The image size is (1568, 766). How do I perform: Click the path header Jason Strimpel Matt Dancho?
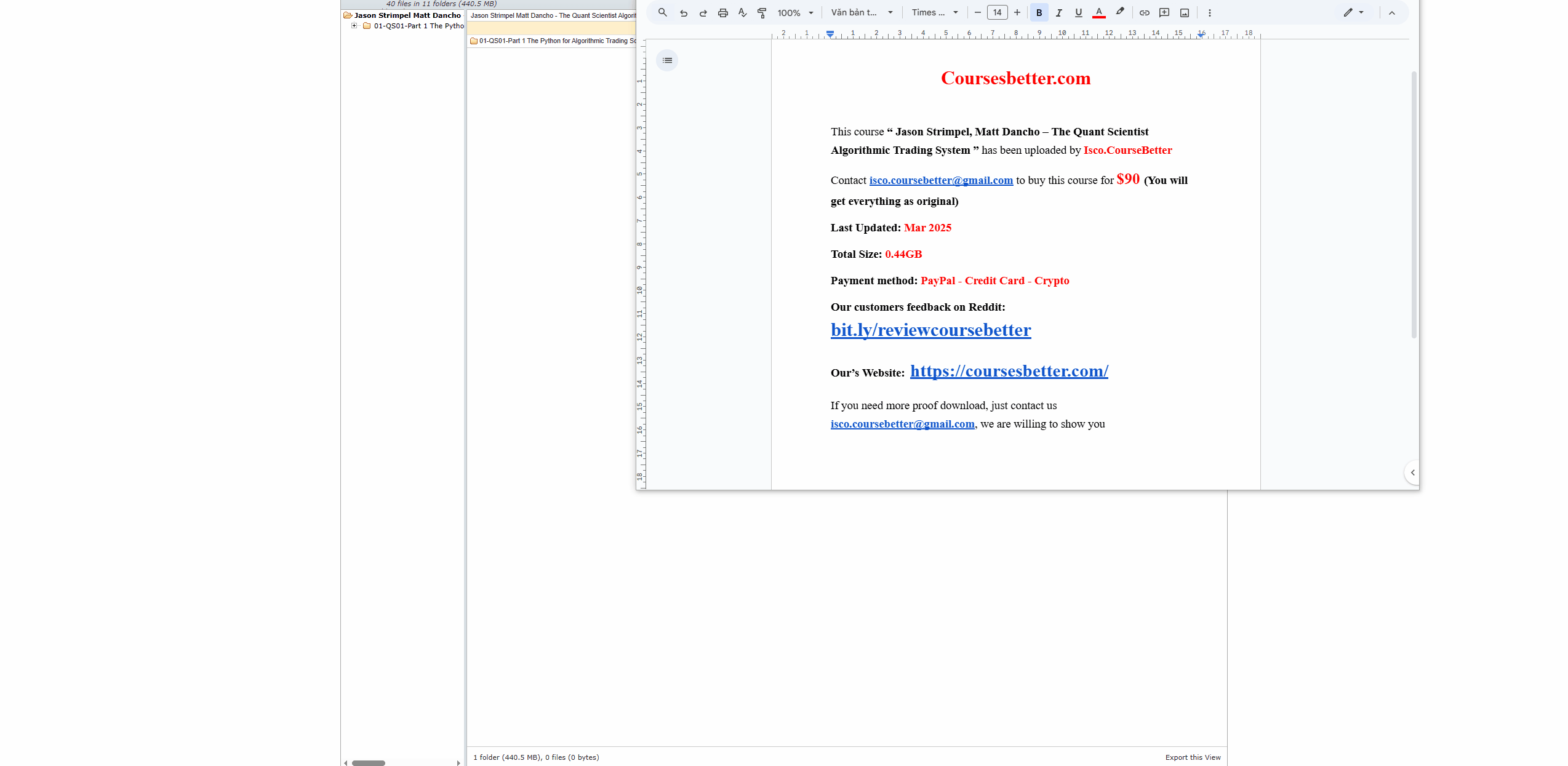553,15
